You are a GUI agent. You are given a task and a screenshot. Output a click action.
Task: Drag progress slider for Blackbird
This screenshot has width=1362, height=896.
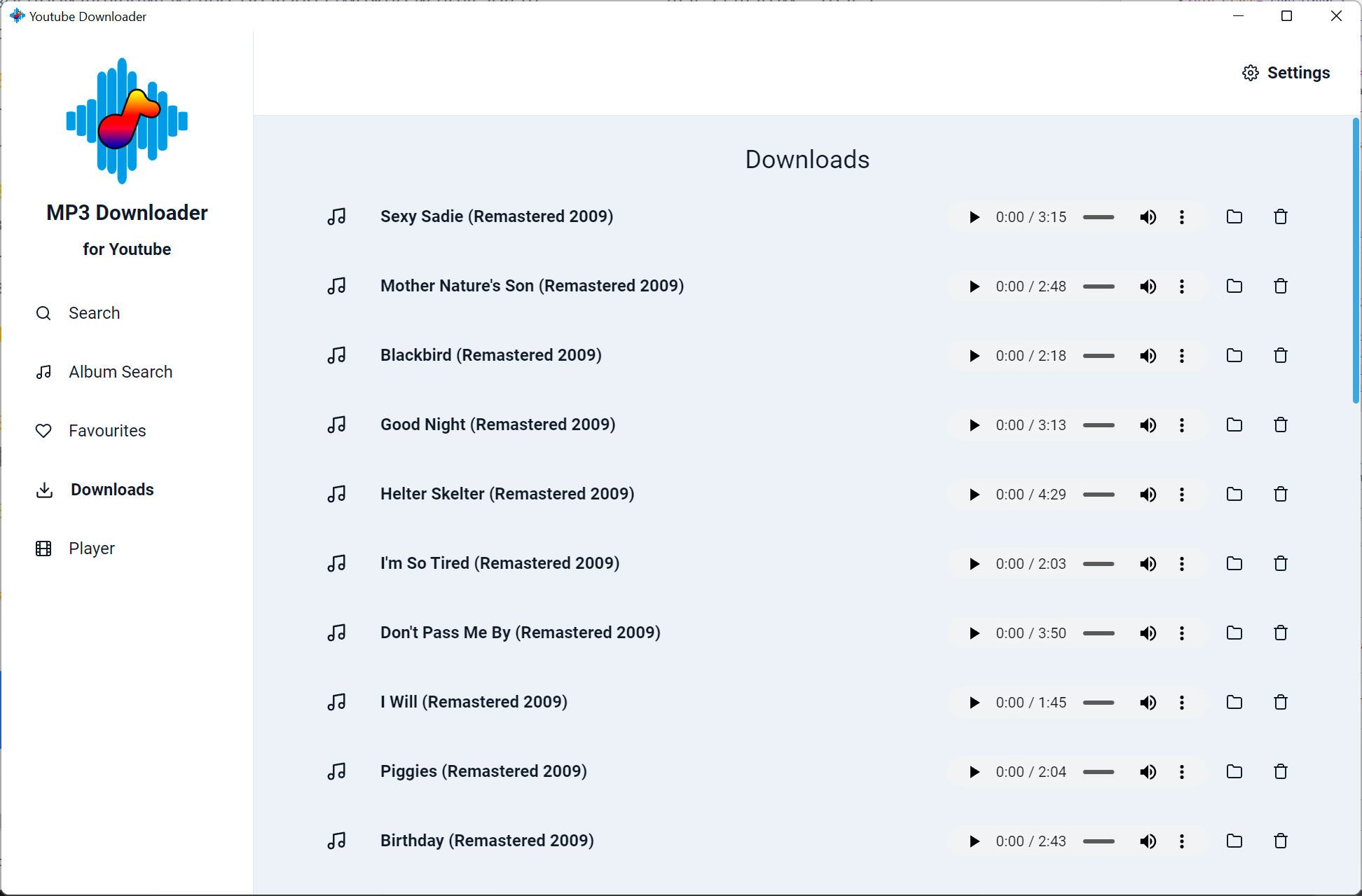(1099, 355)
